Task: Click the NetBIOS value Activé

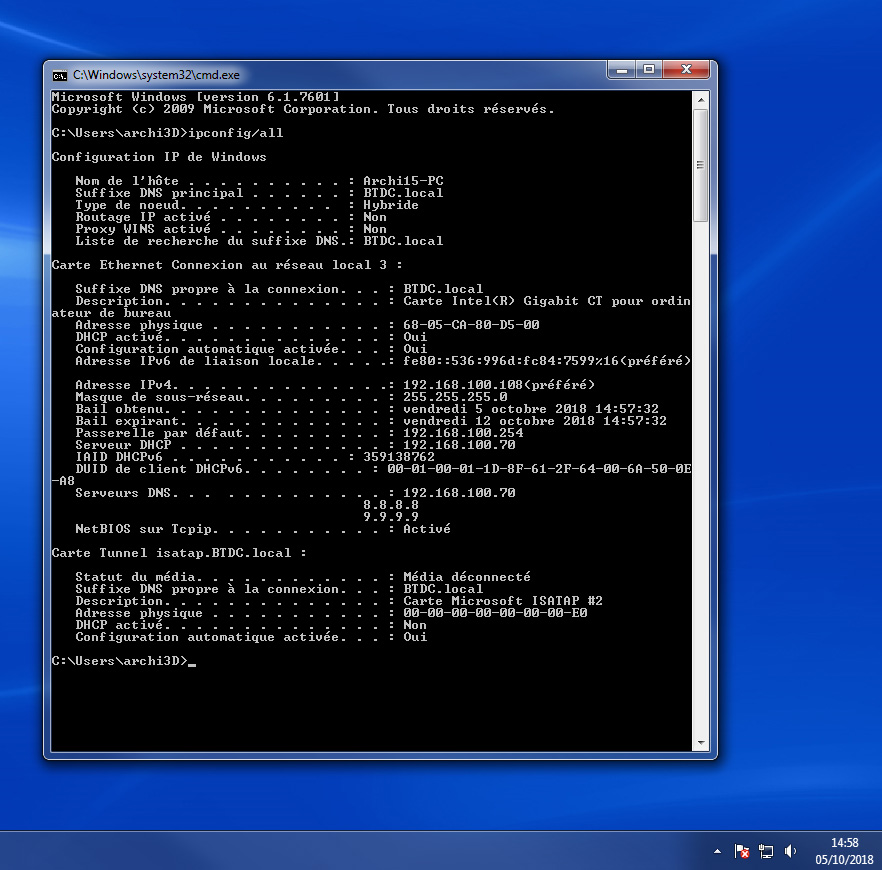Action: pyautogui.click(x=427, y=529)
